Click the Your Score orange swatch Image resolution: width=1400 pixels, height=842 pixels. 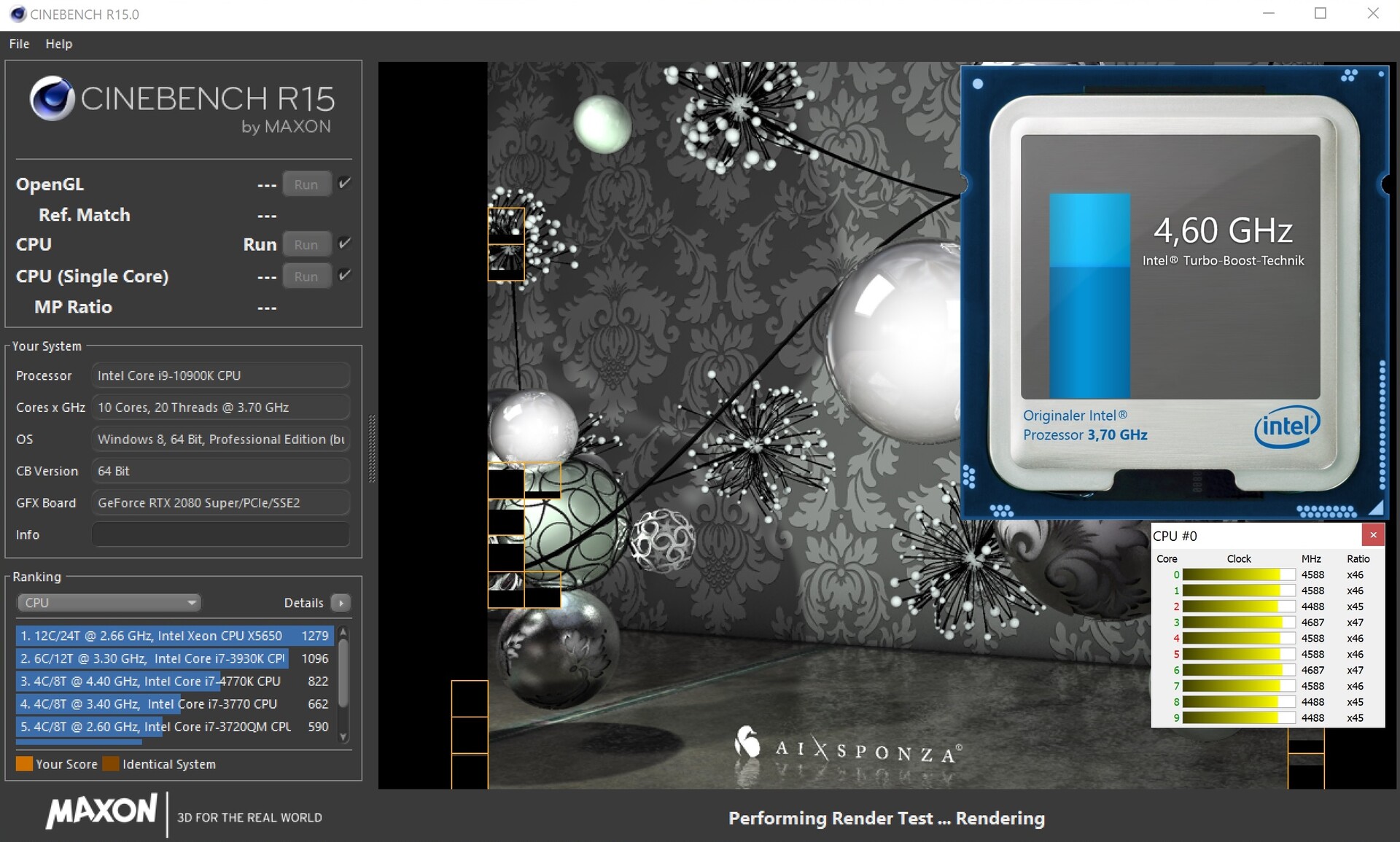(24, 764)
